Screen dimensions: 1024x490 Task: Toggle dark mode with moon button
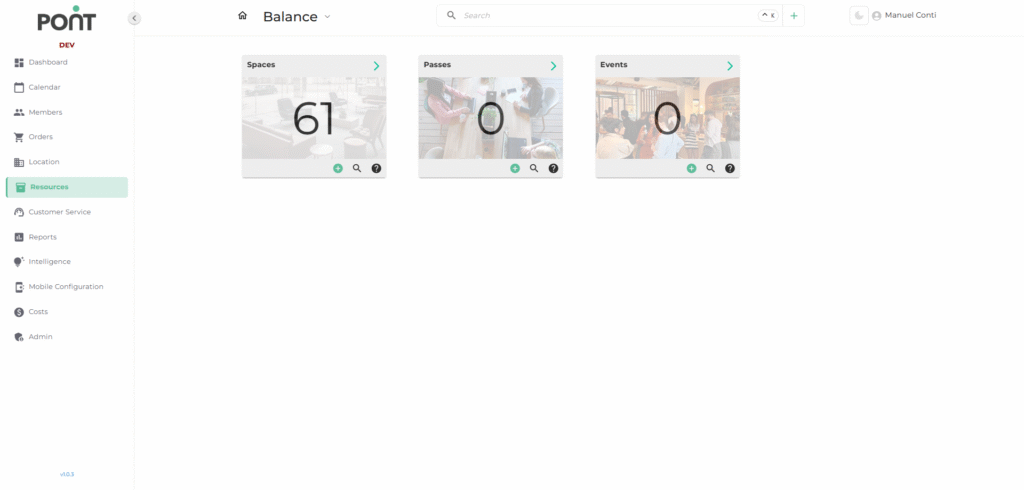click(x=858, y=16)
